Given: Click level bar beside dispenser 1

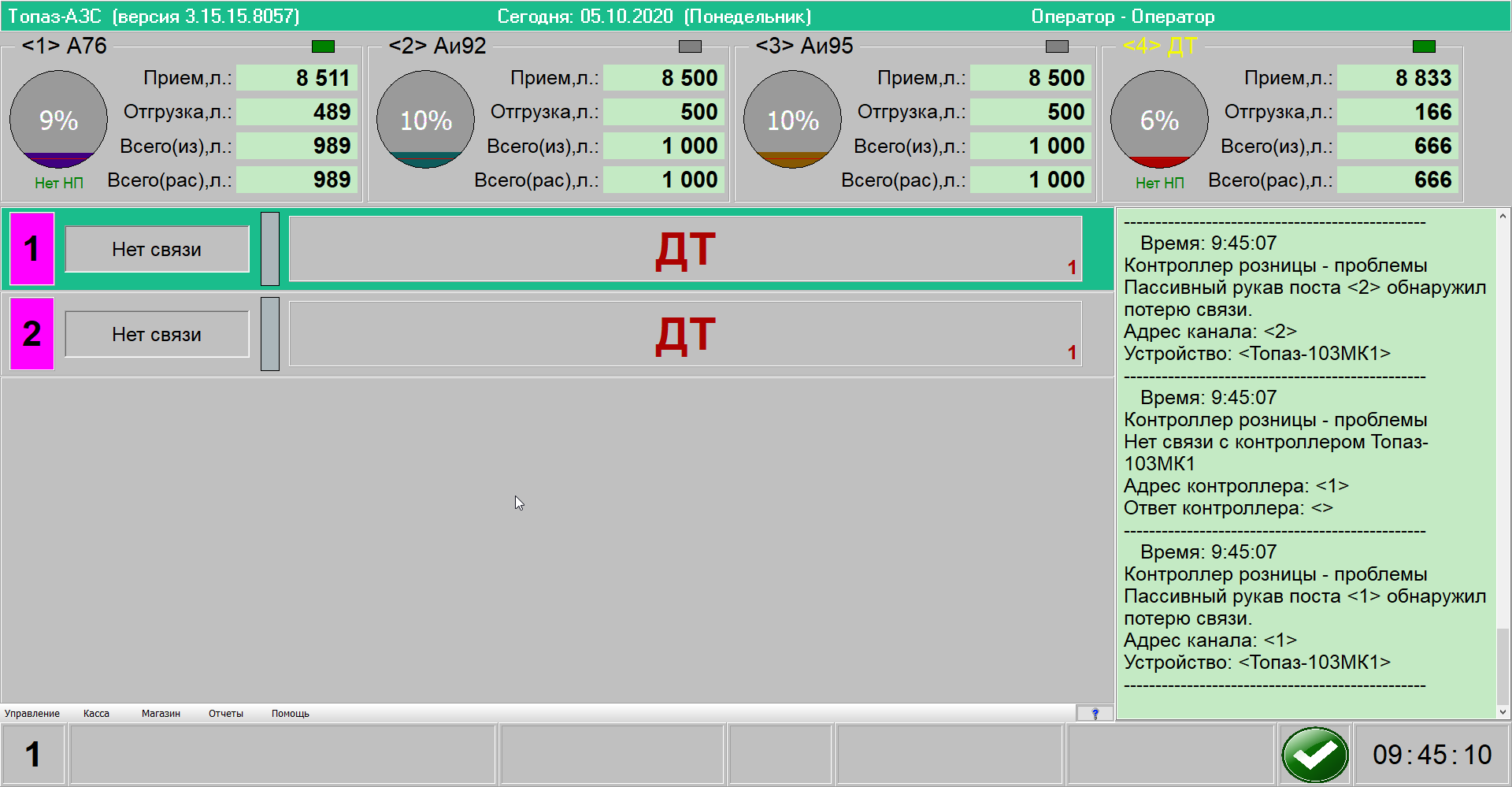Looking at the screenshot, I should (270, 249).
